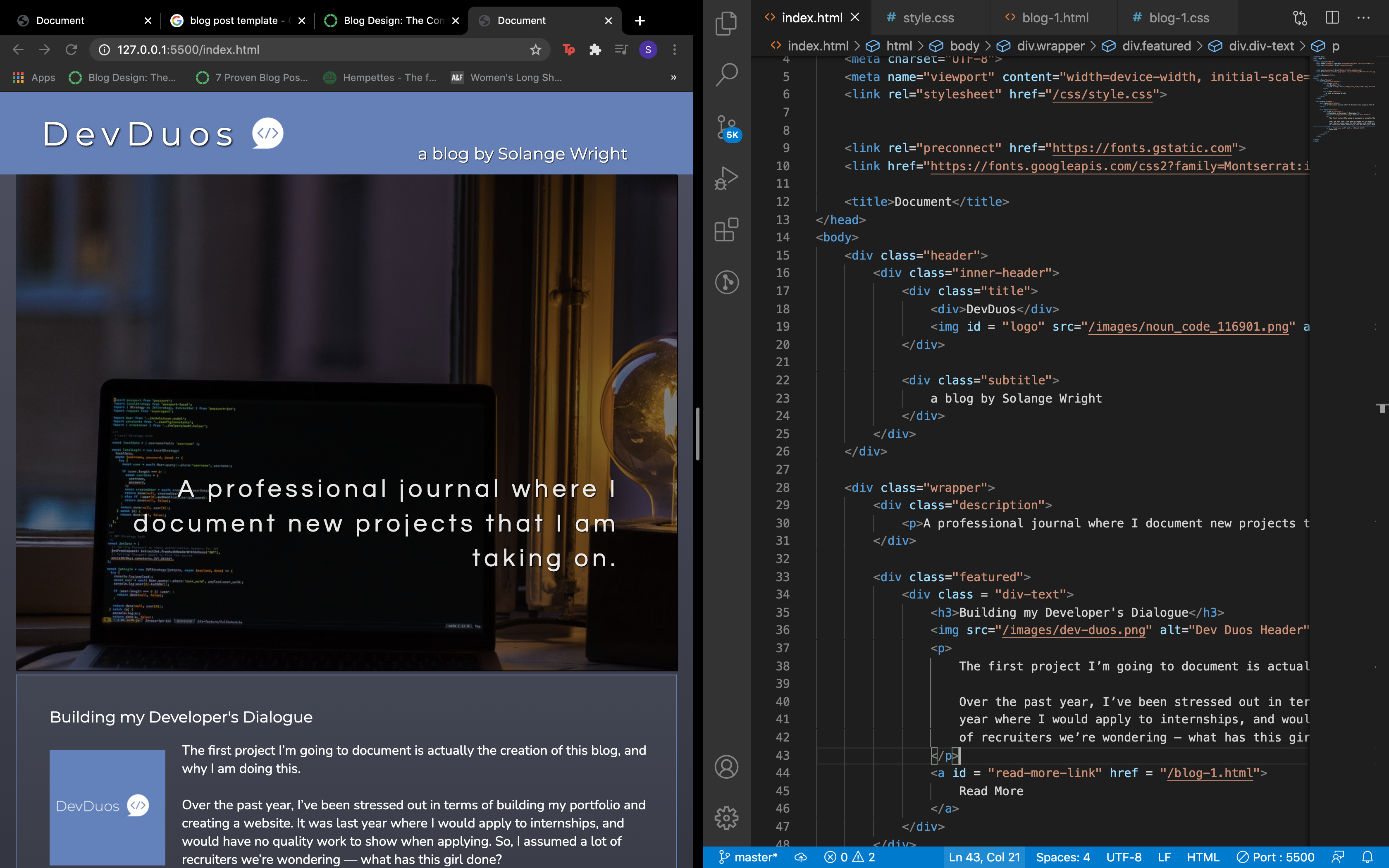Click the p breadcrumb item
Image resolution: width=1389 pixels, height=868 pixels.
(x=1326, y=46)
